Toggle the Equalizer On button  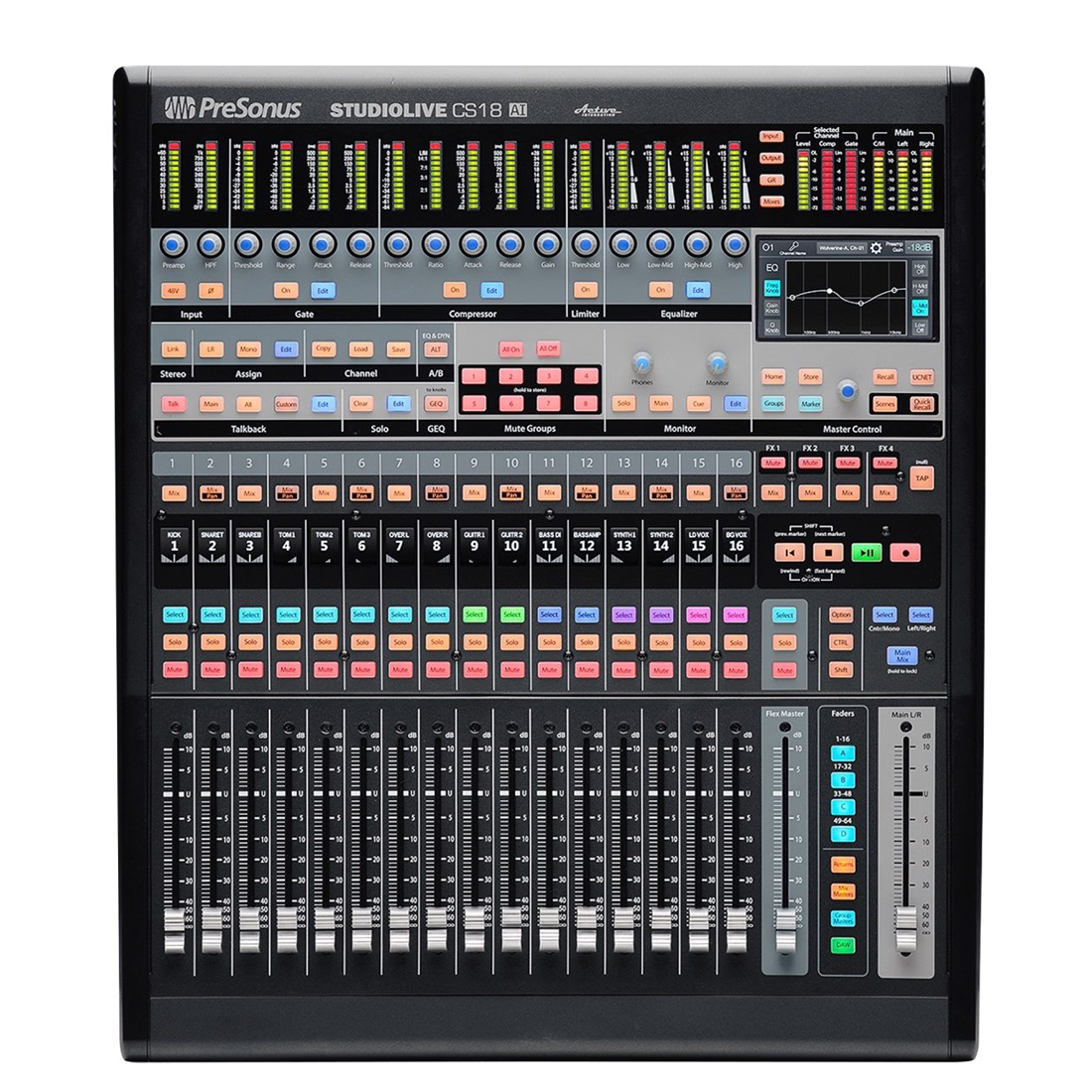(660, 291)
